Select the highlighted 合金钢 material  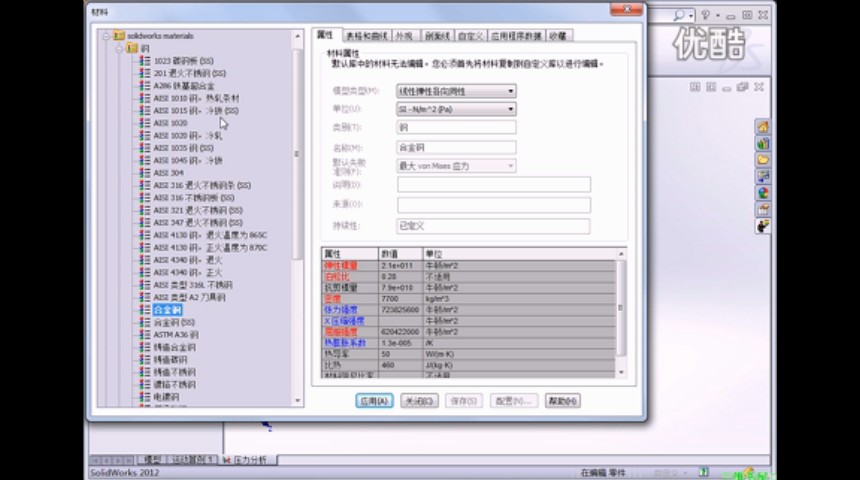pyautogui.click(x=167, y=310)
